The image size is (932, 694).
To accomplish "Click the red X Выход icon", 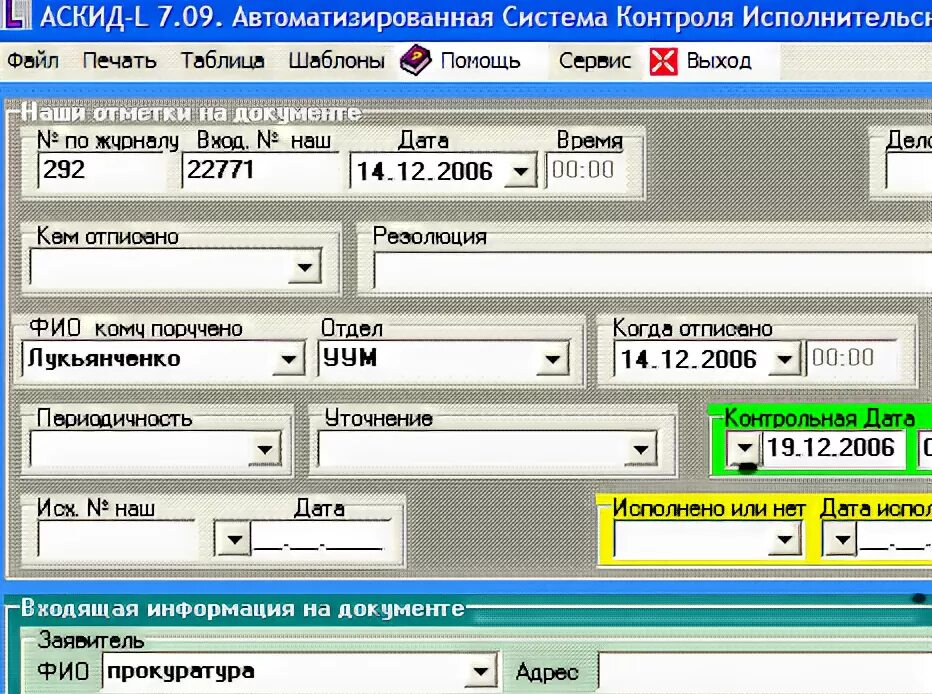I will [665, 60].
